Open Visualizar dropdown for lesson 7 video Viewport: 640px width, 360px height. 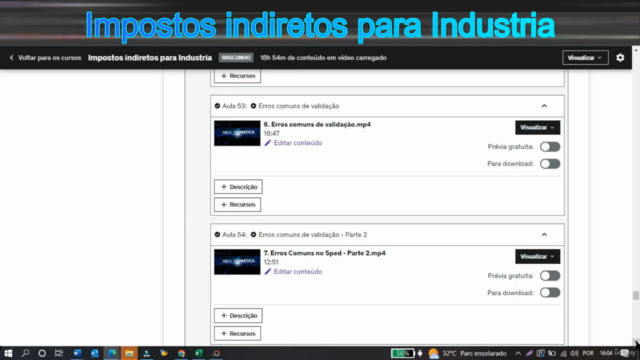pos(538,256)
